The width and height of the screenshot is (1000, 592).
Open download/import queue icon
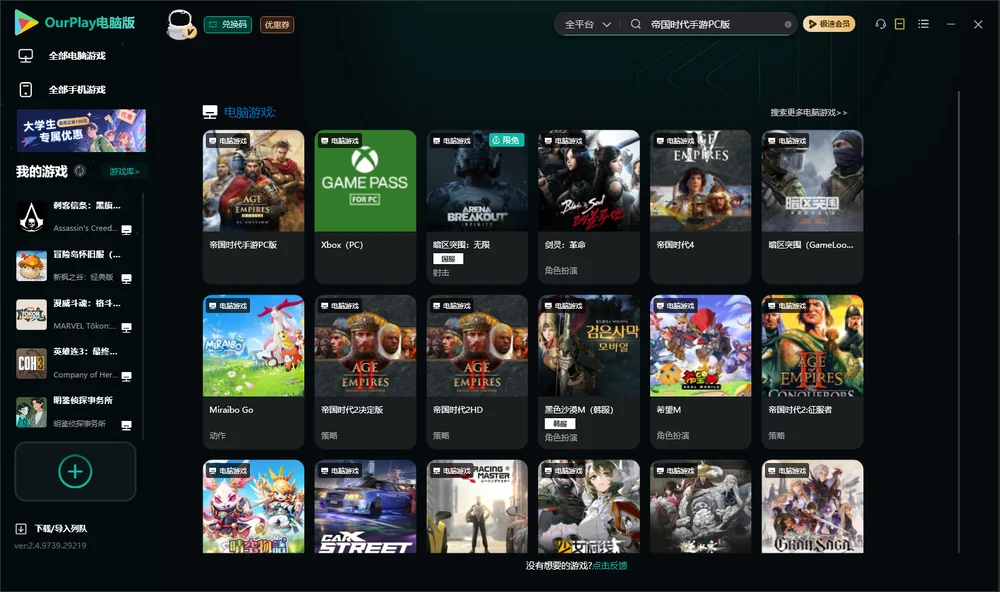[x=21, y=528]
